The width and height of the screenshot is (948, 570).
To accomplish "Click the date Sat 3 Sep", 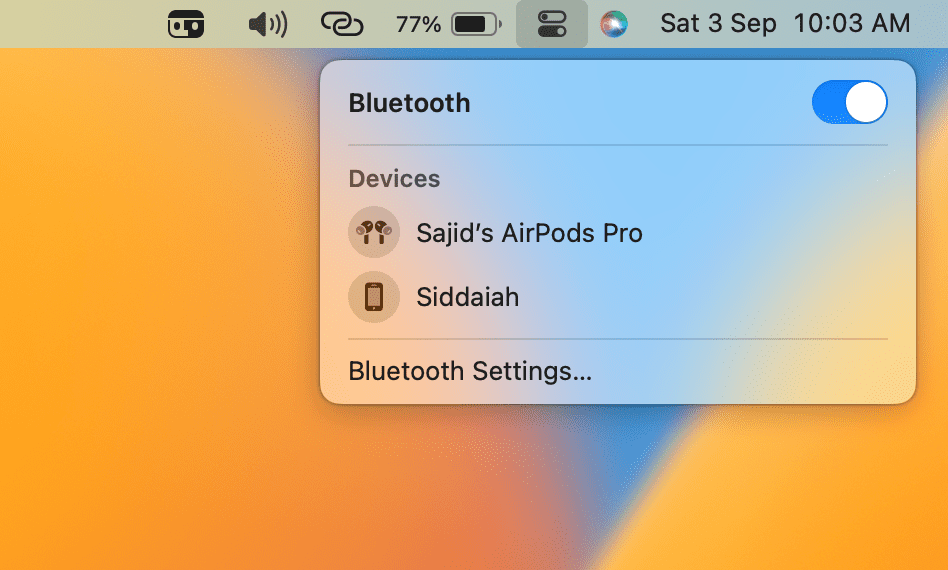I will [x=718, y=24].
